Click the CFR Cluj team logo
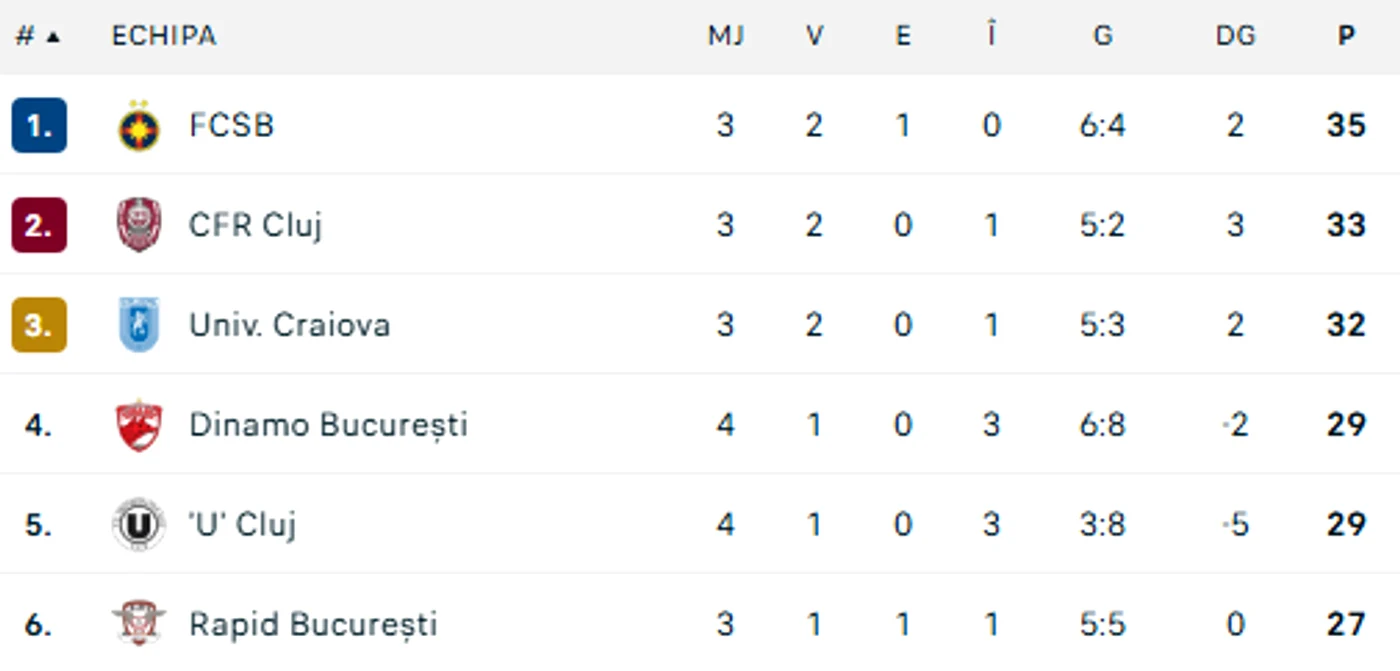The height and width of the screenshot is (671, 1400). 139,225
